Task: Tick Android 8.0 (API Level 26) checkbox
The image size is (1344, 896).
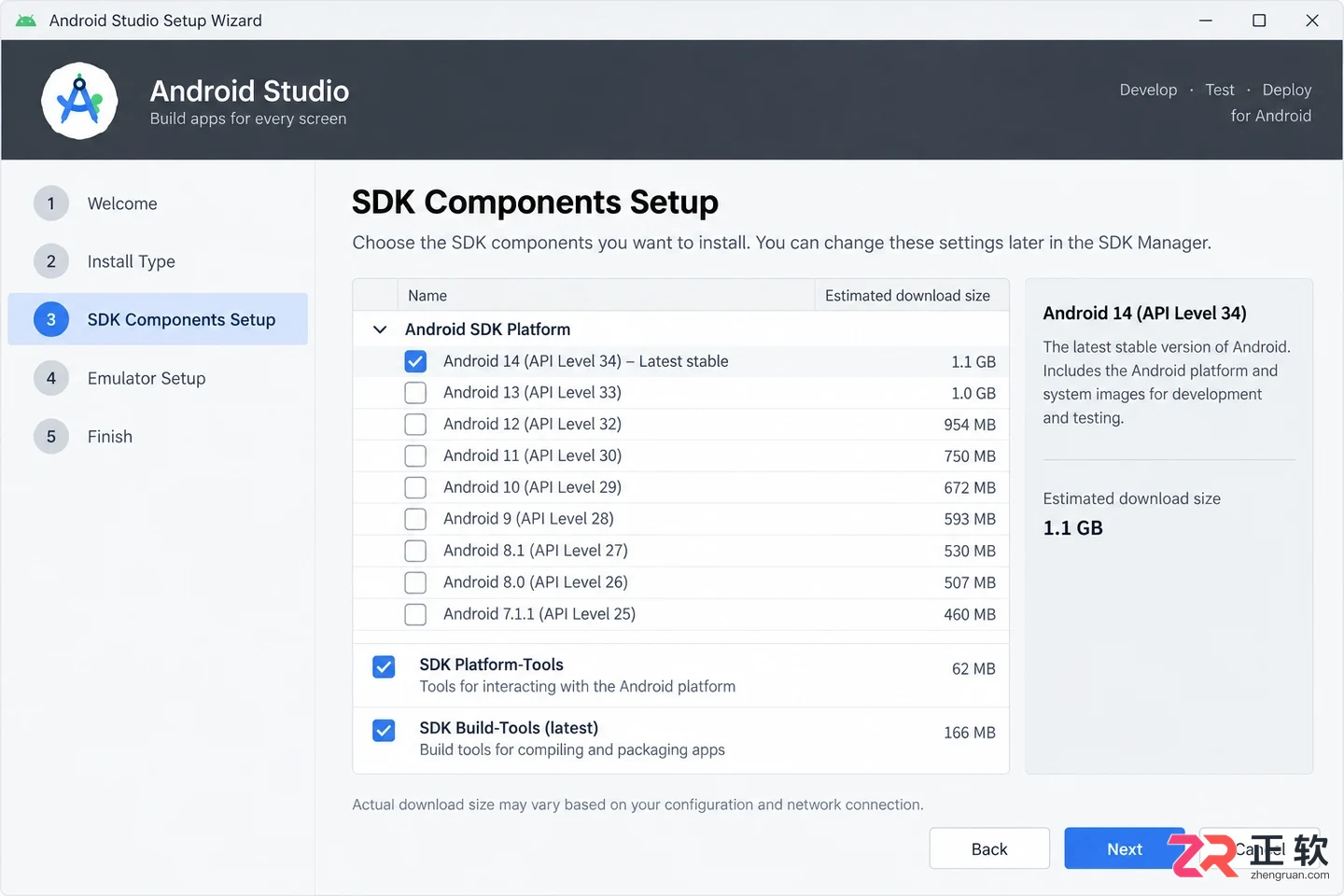Action: [x=415, y=582]
